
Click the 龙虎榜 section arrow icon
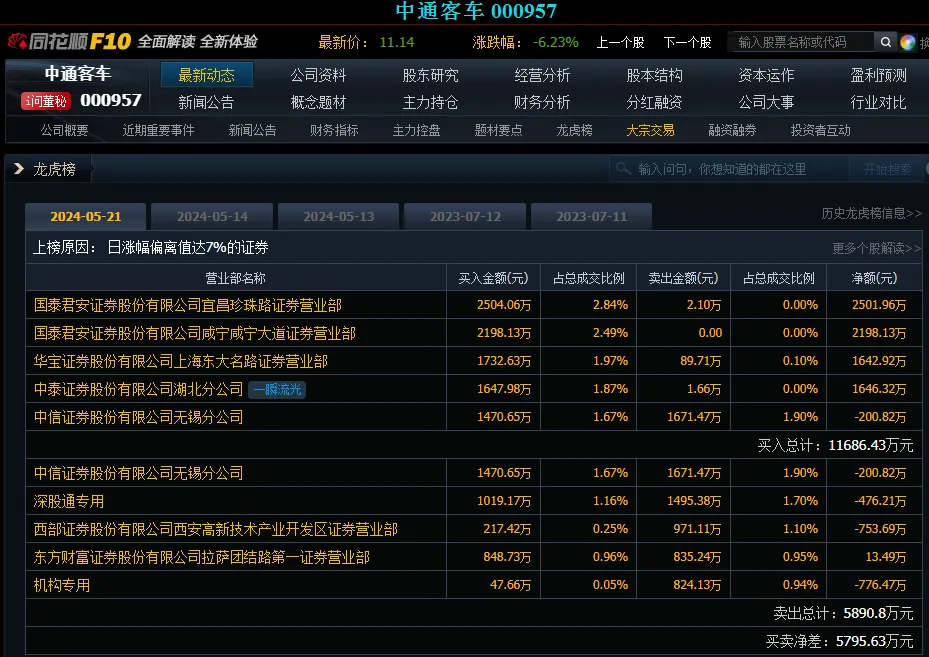coord(19,169)
